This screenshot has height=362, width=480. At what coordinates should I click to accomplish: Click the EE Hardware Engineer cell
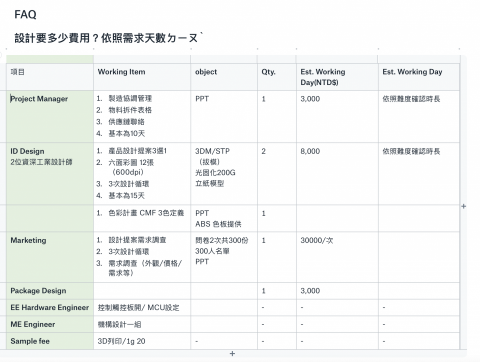coord(50,308)
